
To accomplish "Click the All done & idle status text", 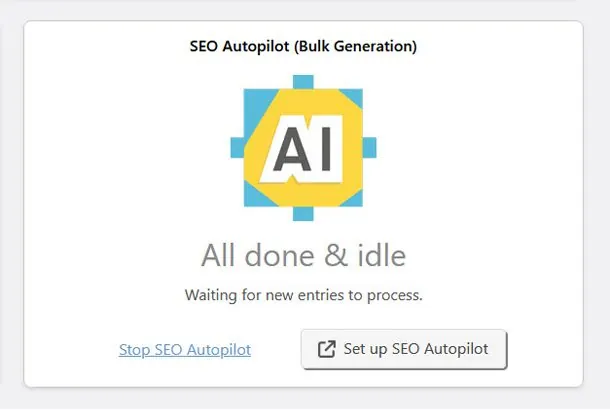I will click(x=303, y=255).
